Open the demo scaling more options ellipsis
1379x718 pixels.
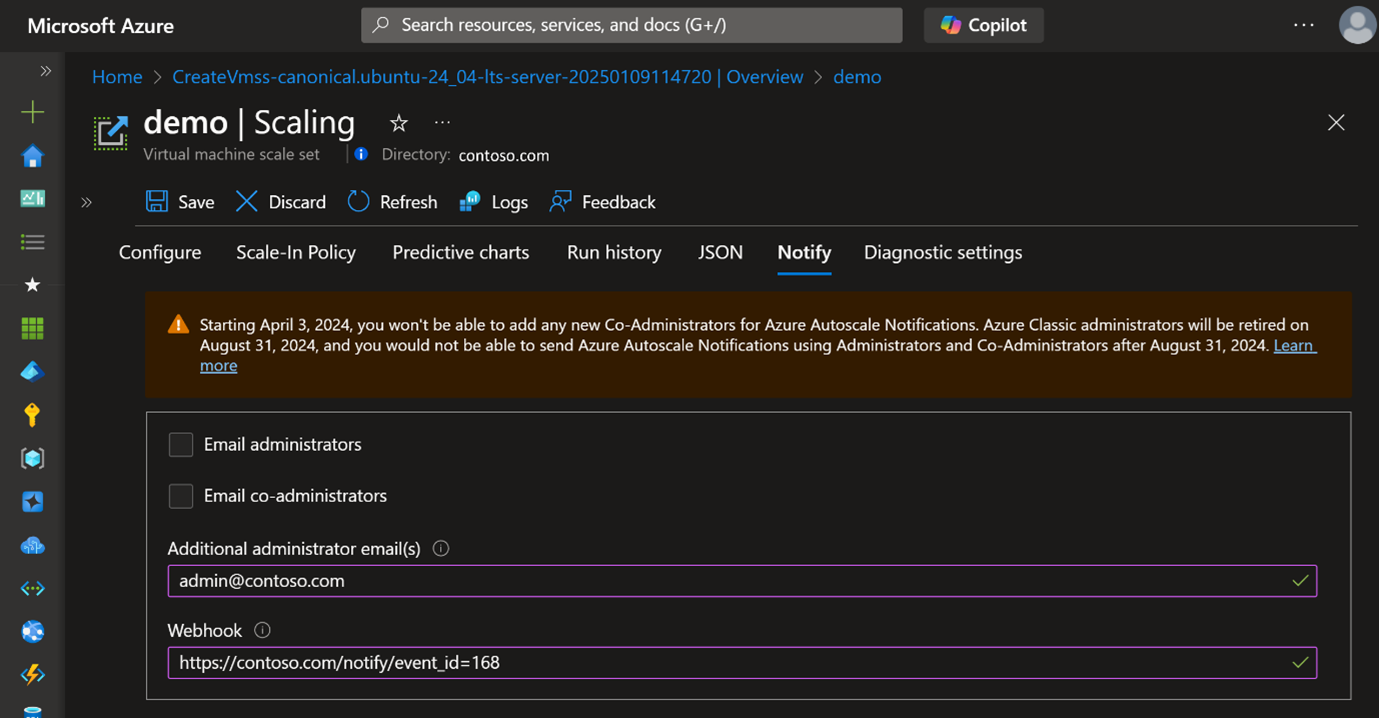point(442,123)
